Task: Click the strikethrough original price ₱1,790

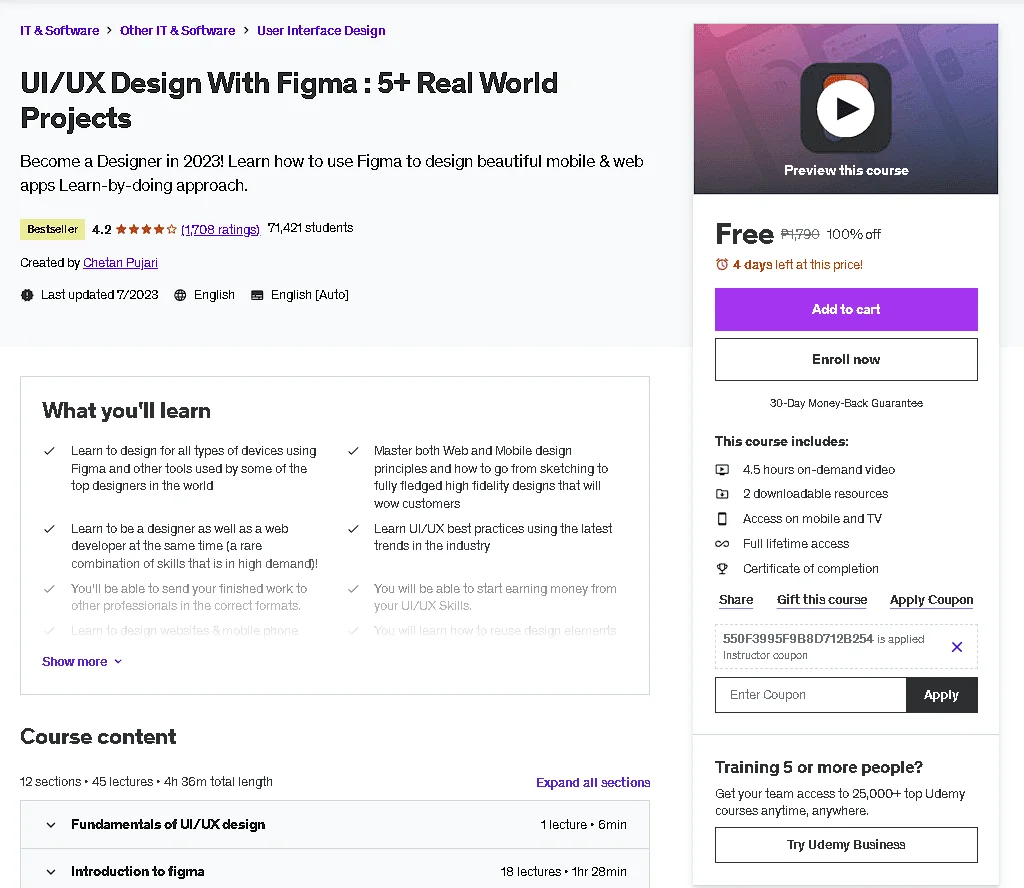Action: (800, 234)
